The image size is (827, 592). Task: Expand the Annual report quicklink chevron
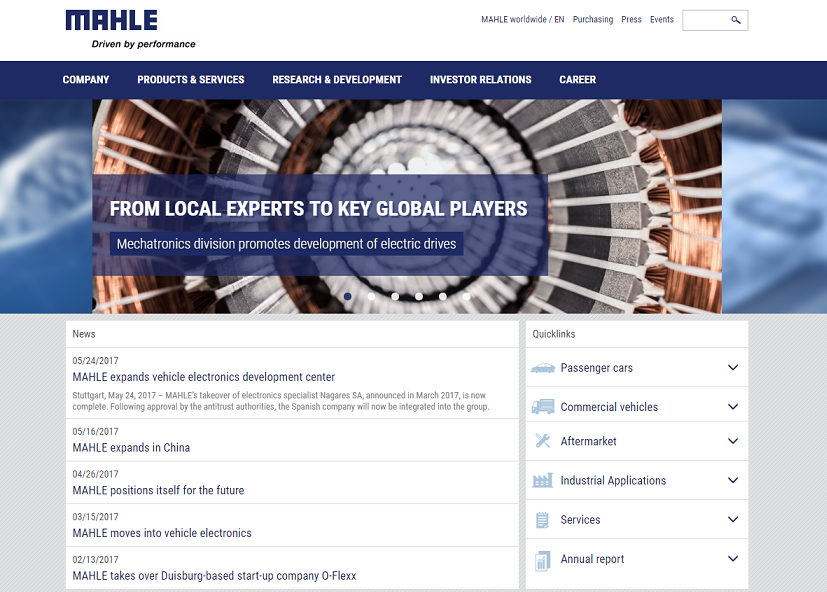pos(733,558)
